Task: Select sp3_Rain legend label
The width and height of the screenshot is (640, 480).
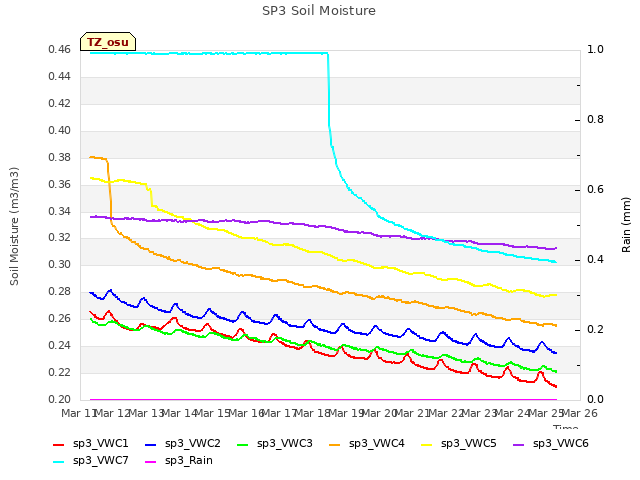Action: click(189, 461)
